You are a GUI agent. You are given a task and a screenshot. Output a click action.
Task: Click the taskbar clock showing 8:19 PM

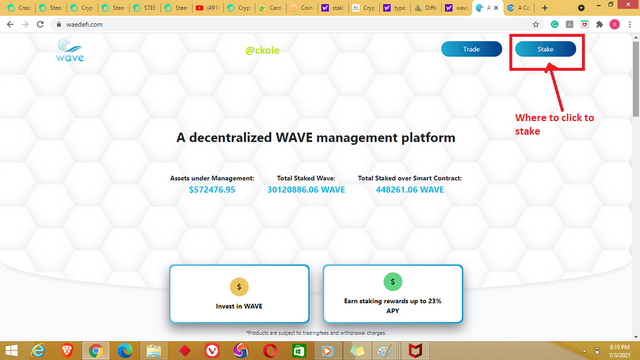[x=620, y=351]
